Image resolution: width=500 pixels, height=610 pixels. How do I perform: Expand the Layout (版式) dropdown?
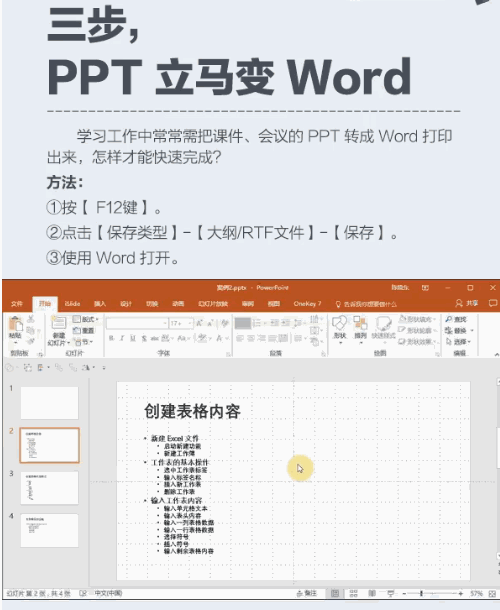point(86,319)
